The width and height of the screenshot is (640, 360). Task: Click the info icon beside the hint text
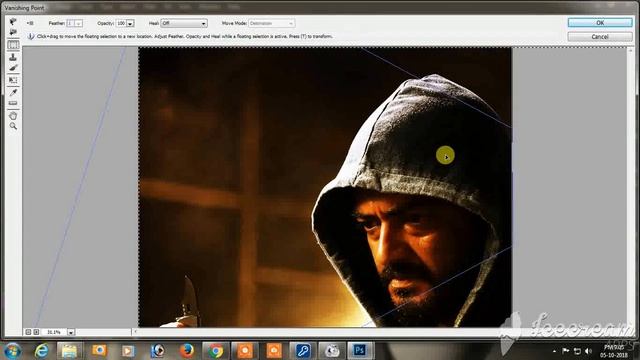[x=31, y=36]
